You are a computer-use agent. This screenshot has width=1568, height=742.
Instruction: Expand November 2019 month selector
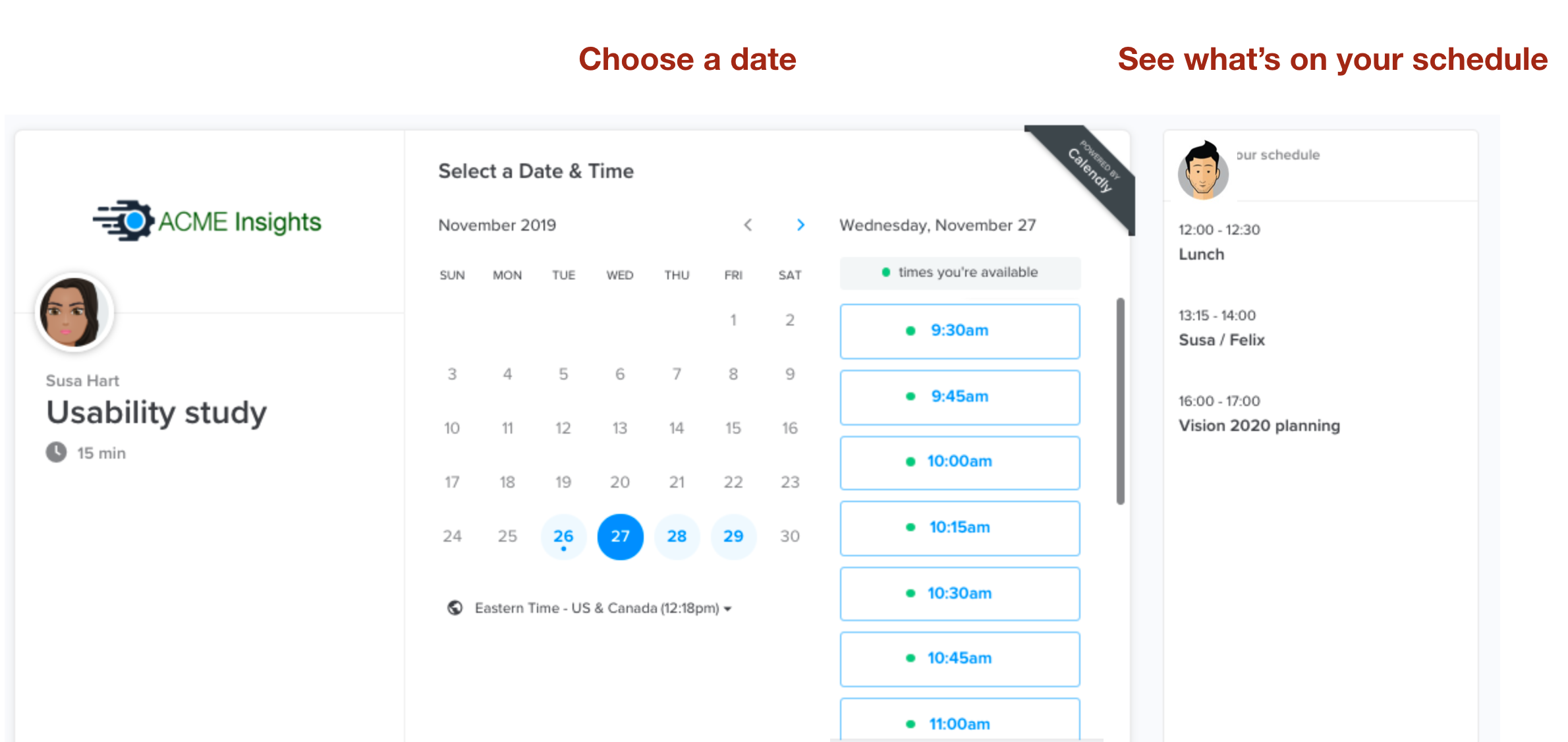[x=501, y=224]
